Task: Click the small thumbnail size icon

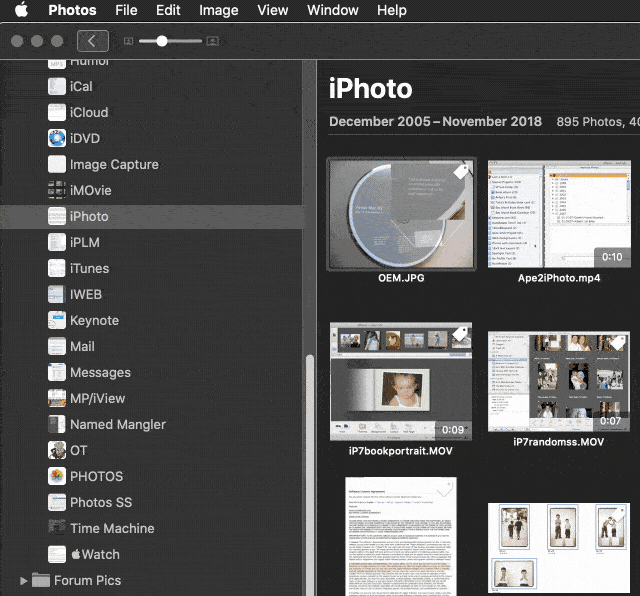Action: (x=128, y=42)
